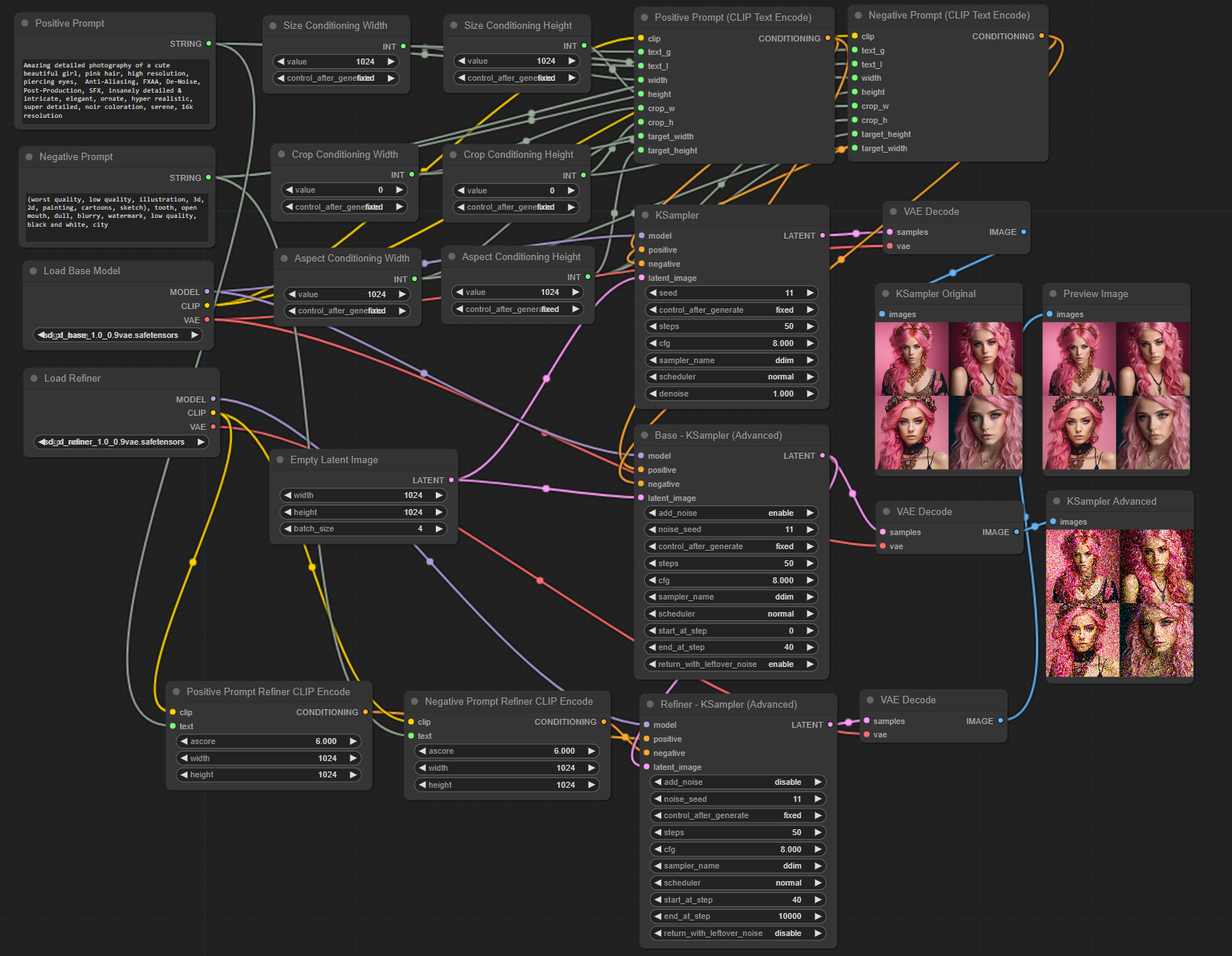Increase ascore in Positive Prompt Refiner CLIP Encode

pyautogui.click(x=353, y=741)
